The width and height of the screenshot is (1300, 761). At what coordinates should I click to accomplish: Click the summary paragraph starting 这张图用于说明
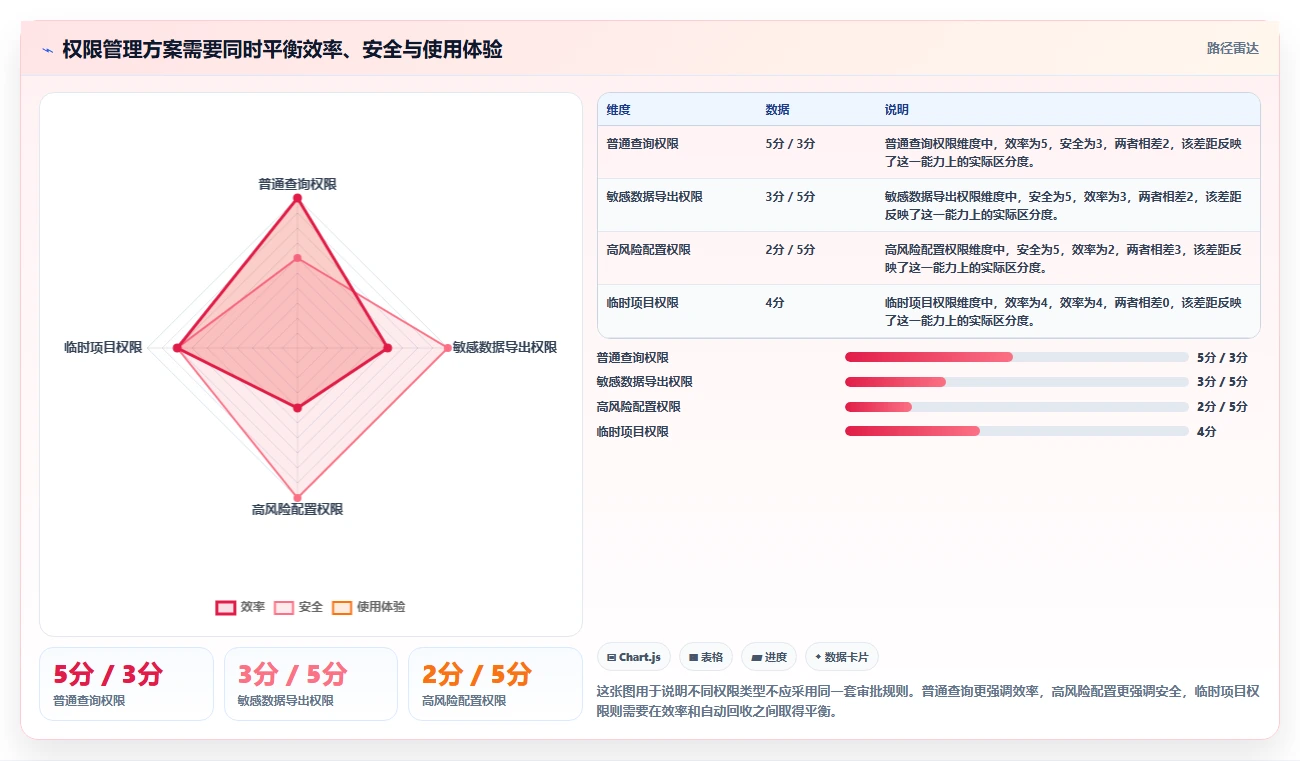click(x=928, y=701)
